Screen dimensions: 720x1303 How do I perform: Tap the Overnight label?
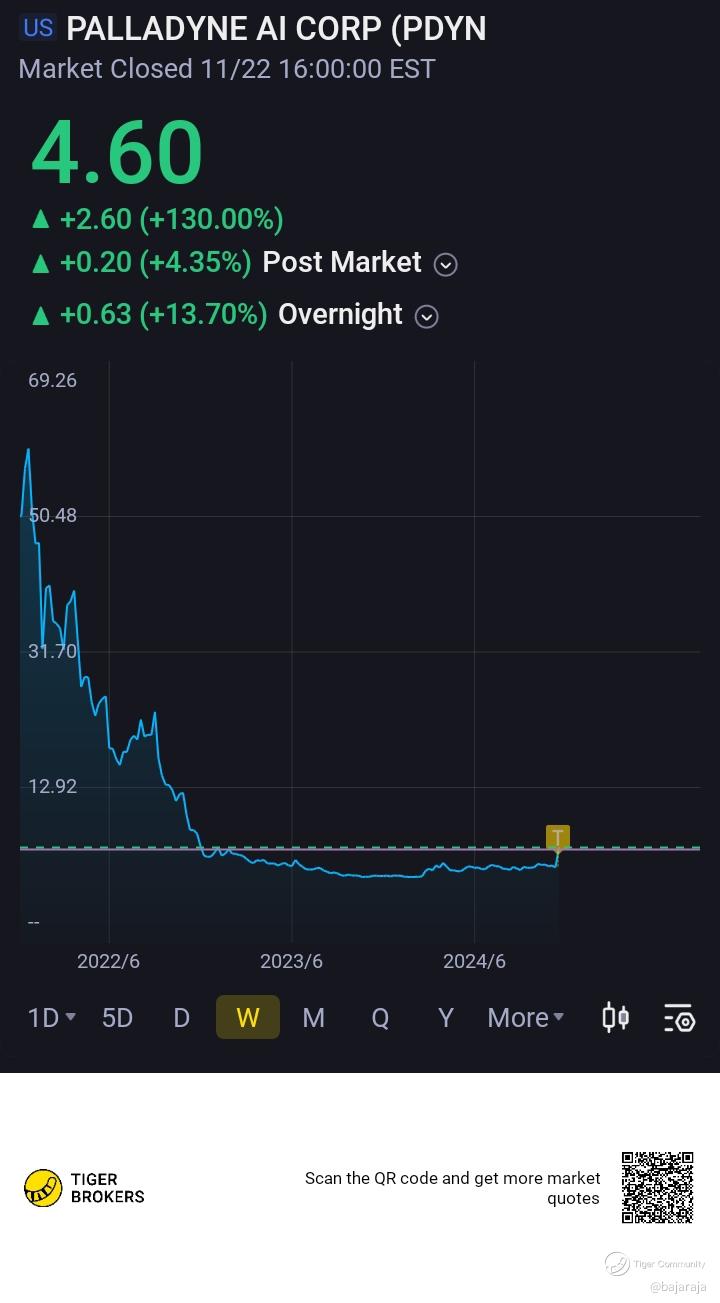(340, 315)
